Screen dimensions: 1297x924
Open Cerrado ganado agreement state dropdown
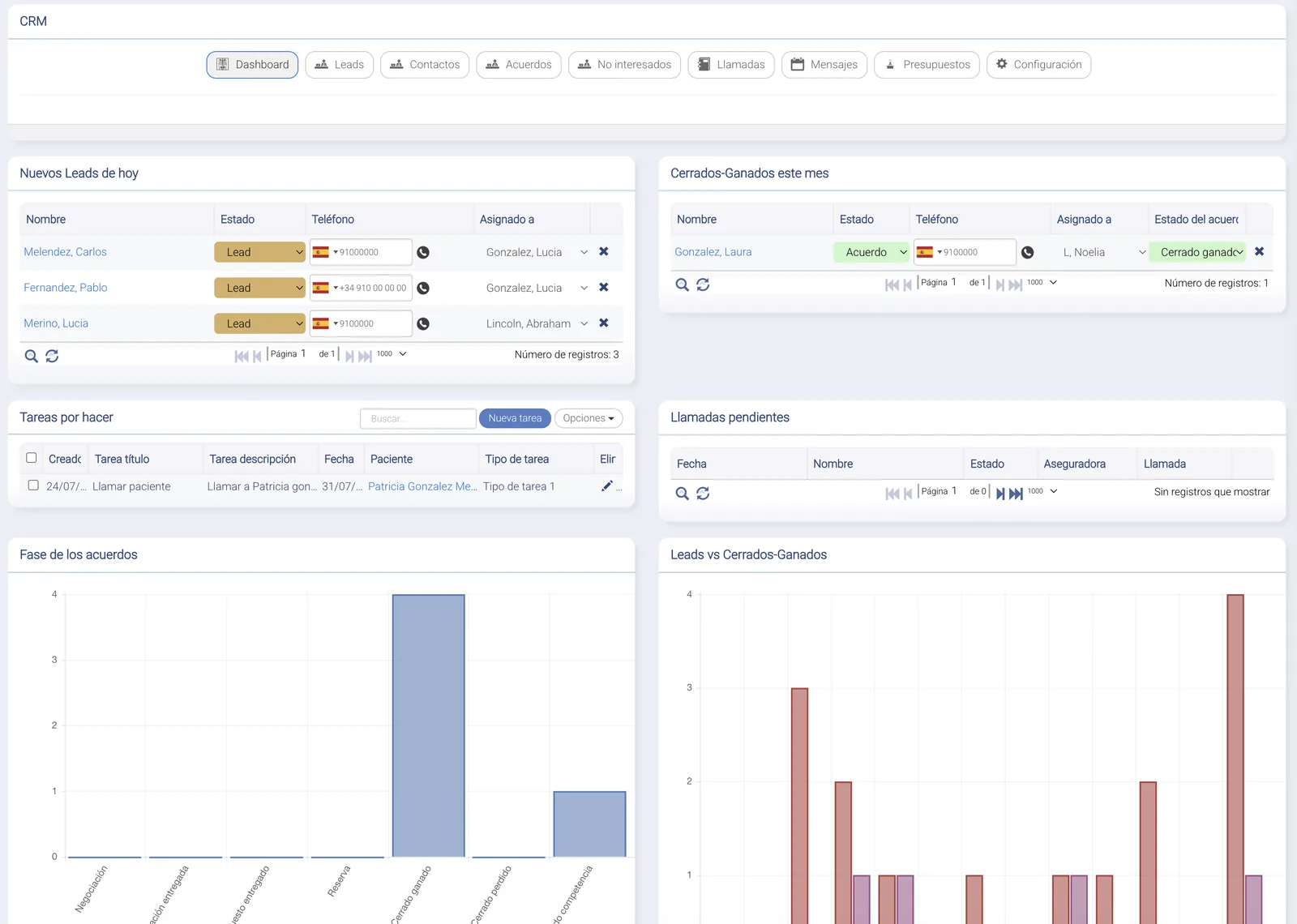(1198, 252)
